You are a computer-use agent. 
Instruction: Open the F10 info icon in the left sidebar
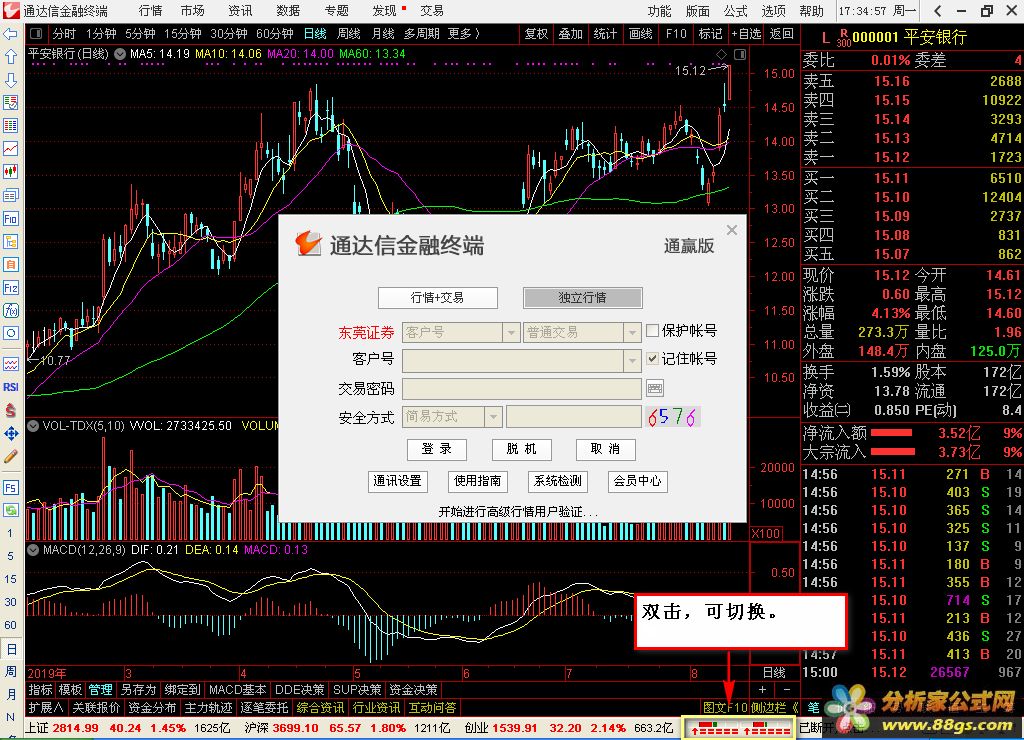[x=10, y=218]
